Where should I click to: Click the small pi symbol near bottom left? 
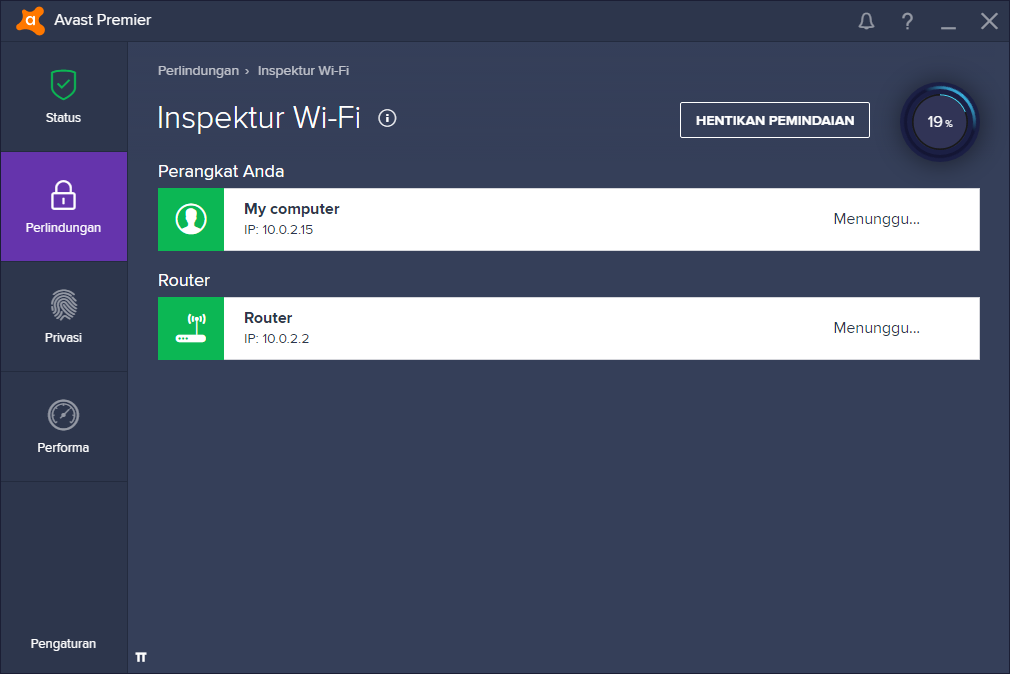pos(141,656)
